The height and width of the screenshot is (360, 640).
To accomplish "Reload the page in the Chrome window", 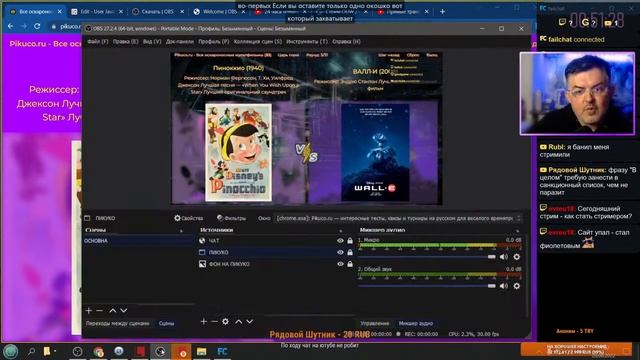I will coord(37,26).
